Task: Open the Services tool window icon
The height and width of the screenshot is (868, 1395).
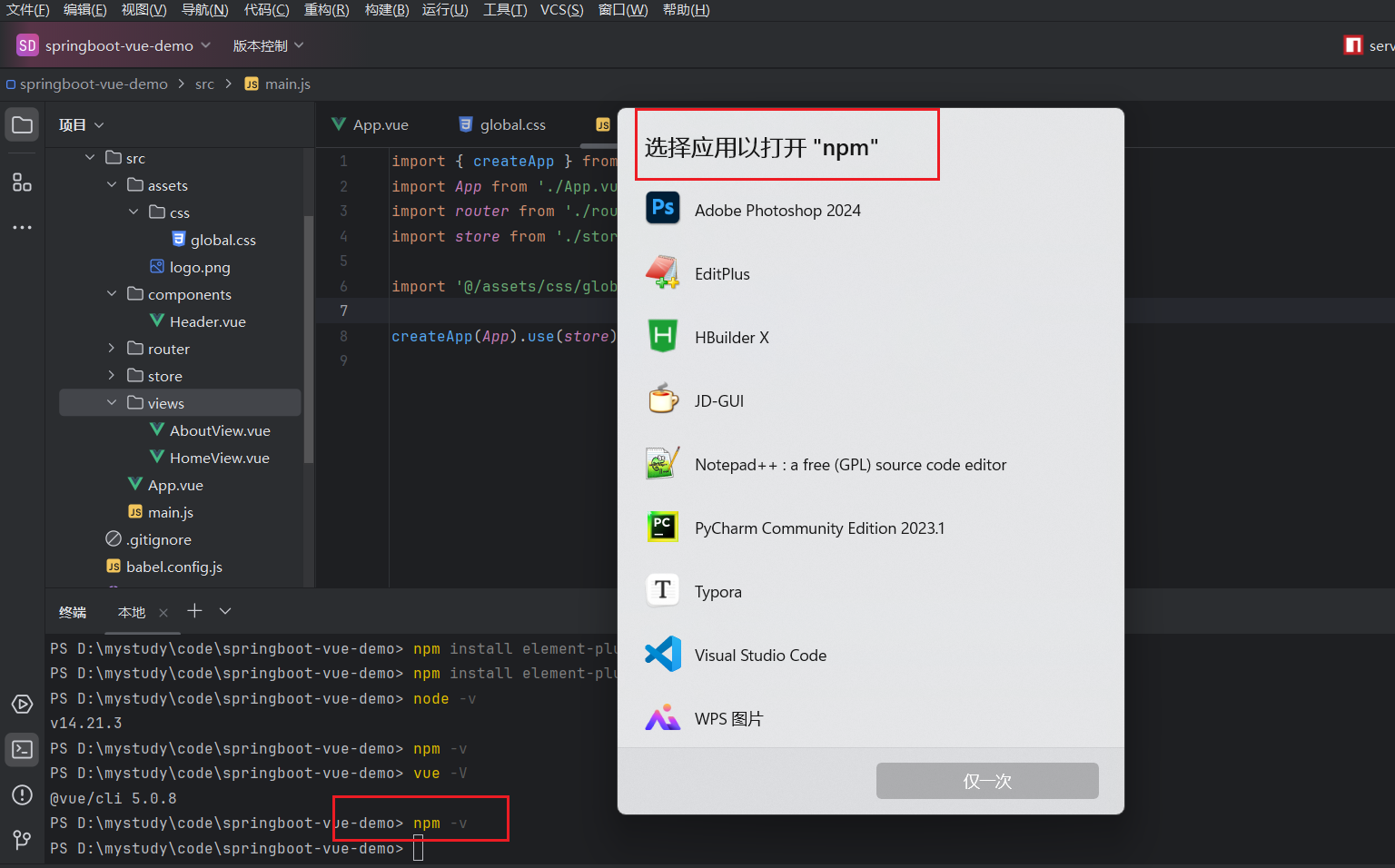Action: pos(22,705)
